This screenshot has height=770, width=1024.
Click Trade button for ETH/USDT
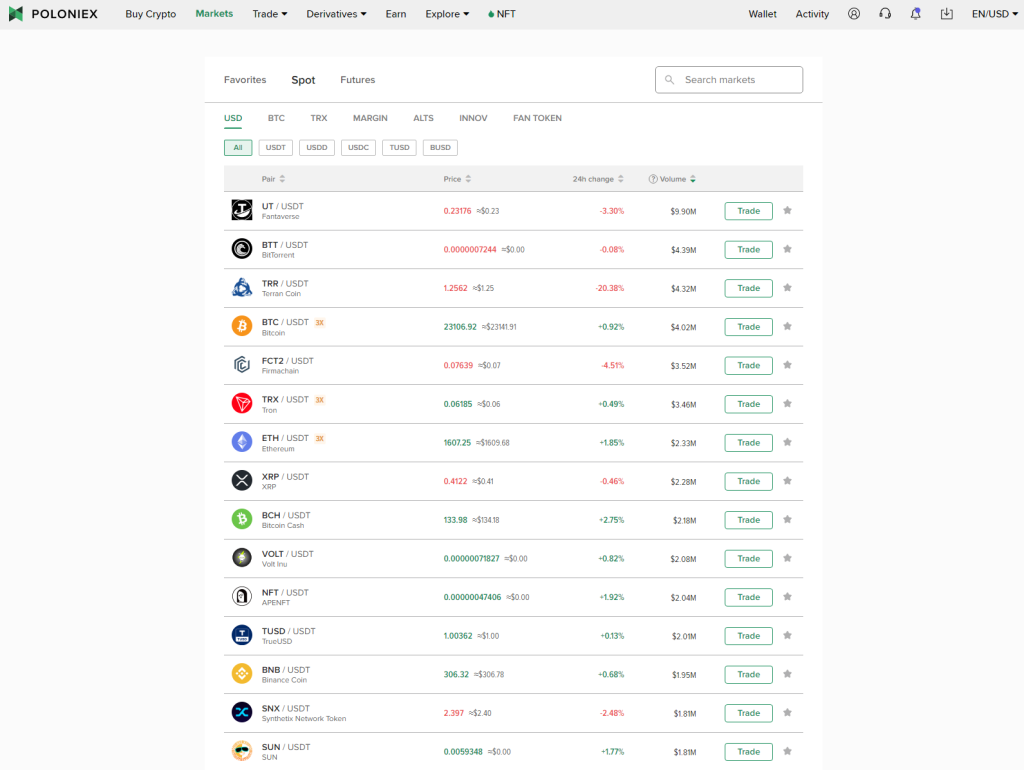click(x=748, y=442)
